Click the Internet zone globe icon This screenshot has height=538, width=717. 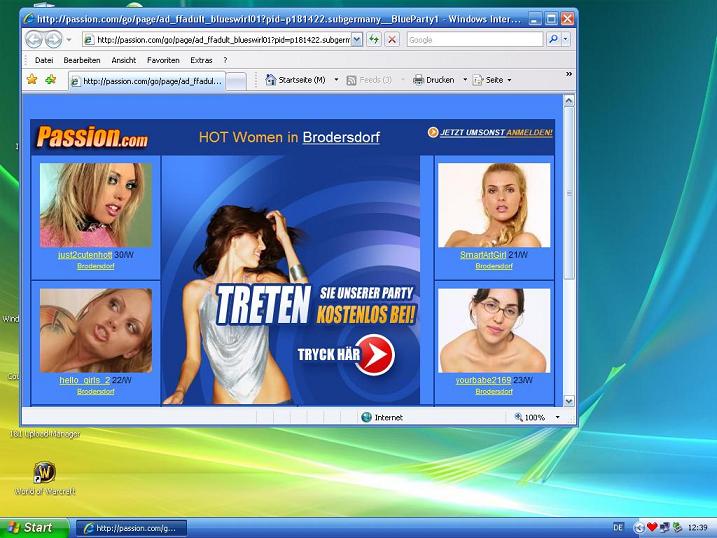[366, 417]
